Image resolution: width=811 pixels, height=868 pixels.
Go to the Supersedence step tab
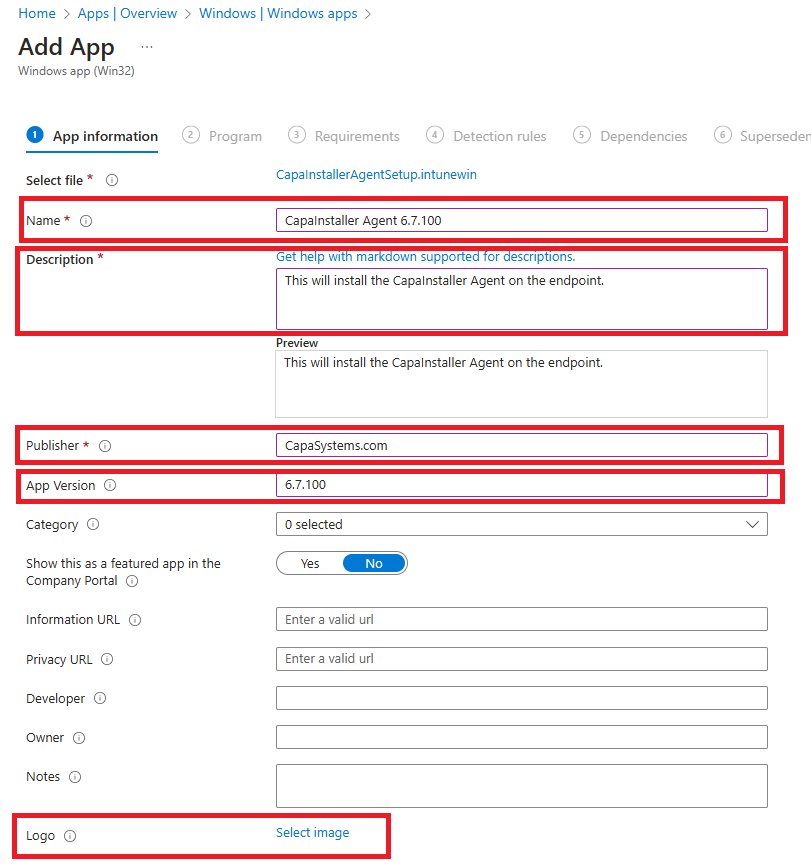pyautogui.click(x=762, y=136)
